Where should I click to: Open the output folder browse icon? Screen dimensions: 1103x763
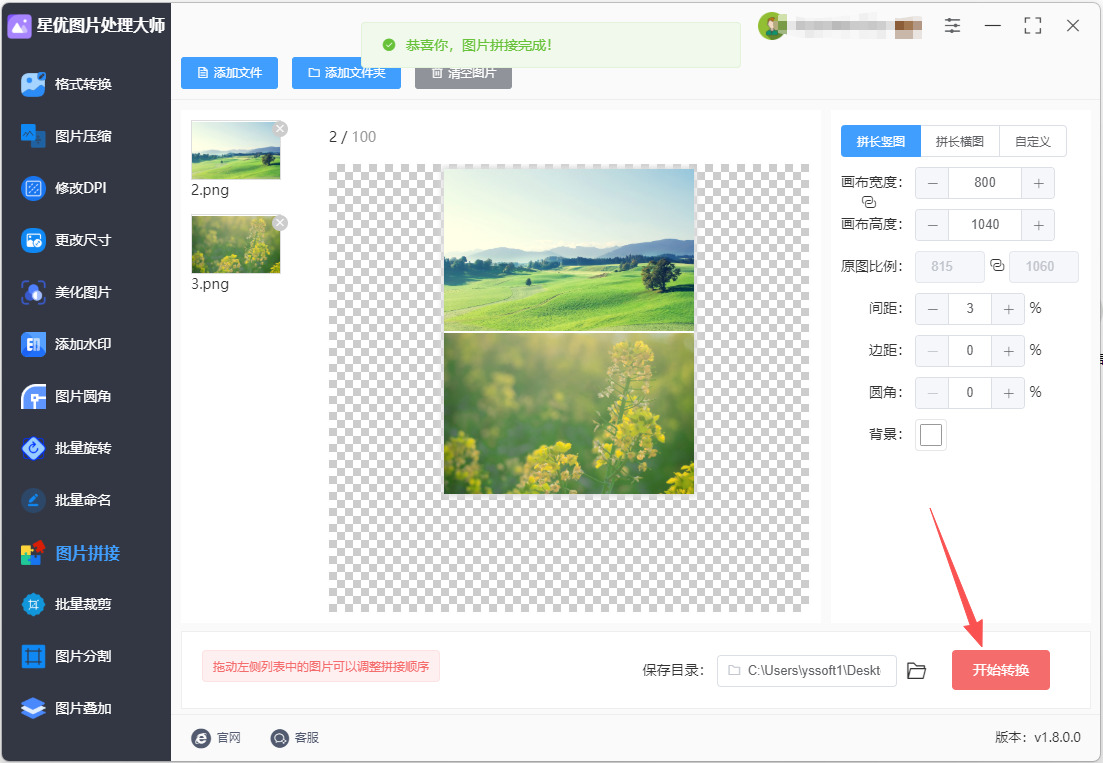[x=916, y=671]
